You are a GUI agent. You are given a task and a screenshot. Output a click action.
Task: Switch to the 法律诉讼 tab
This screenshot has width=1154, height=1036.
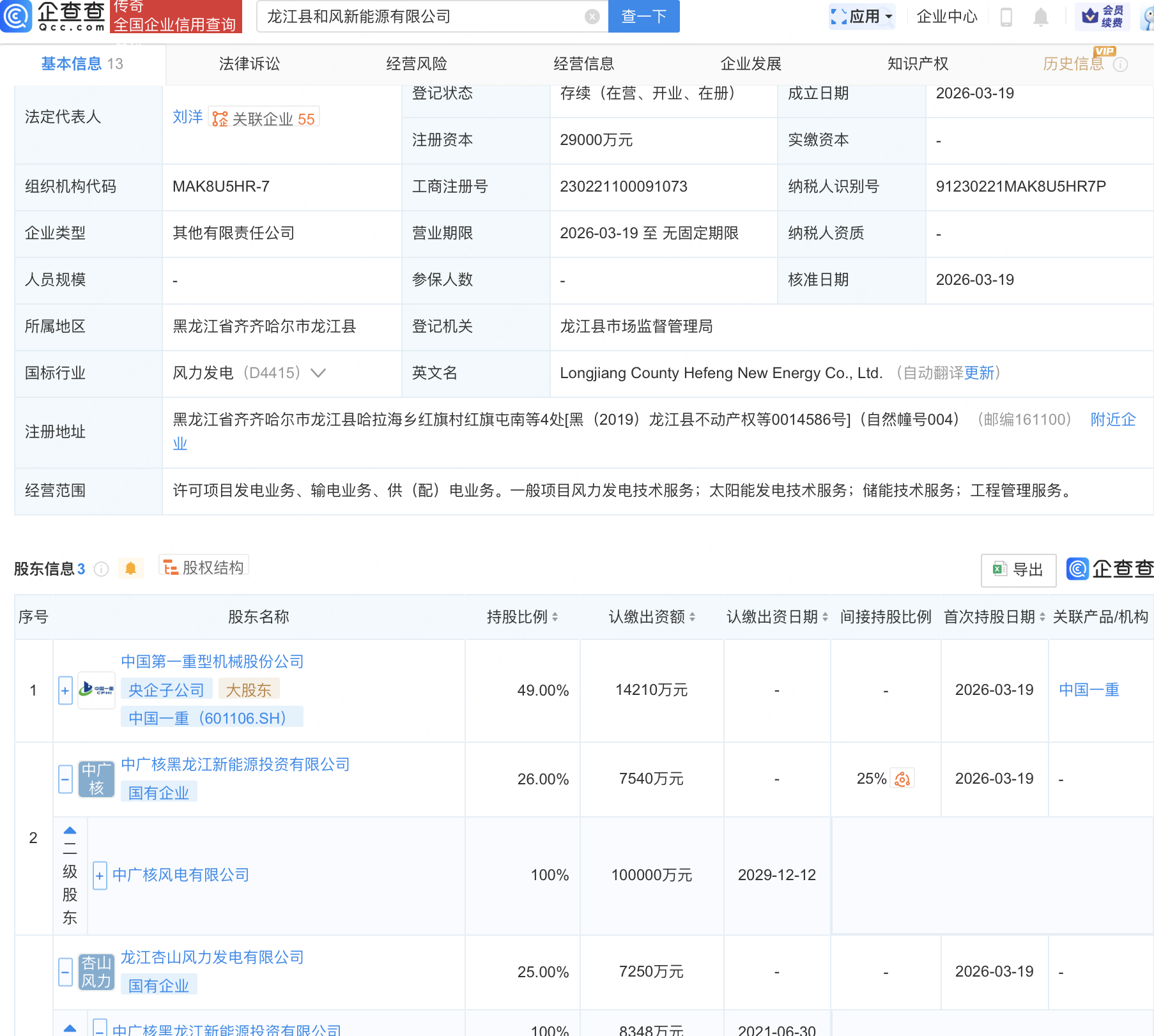249,64
